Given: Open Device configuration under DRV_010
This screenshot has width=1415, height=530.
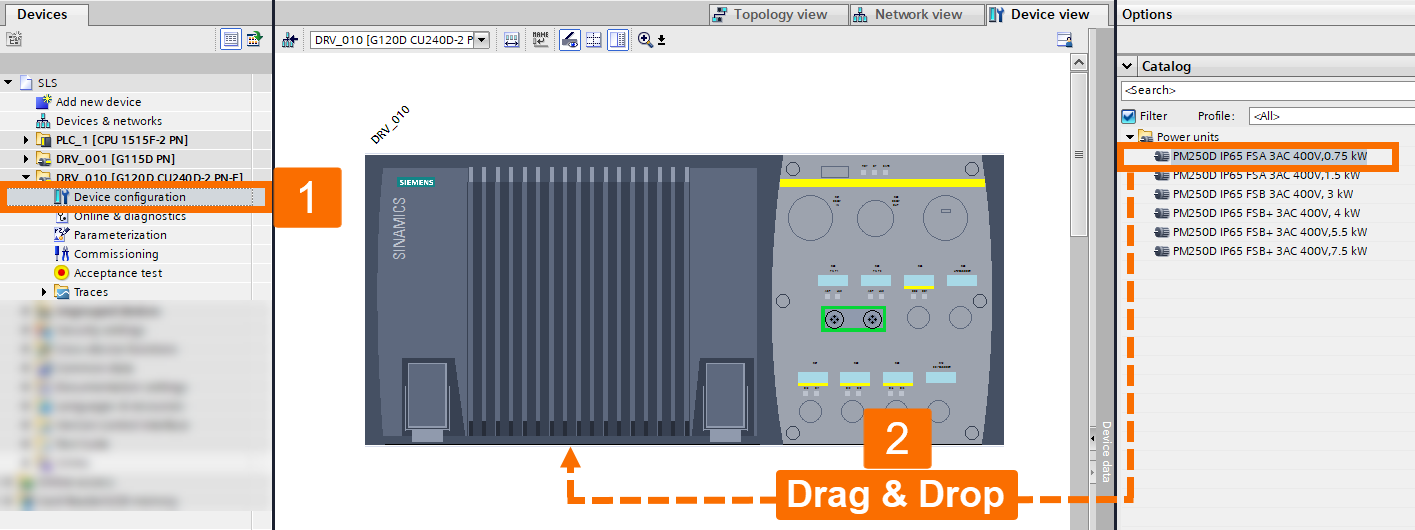Looking at the screenshot, I should (x=130, y=197).
